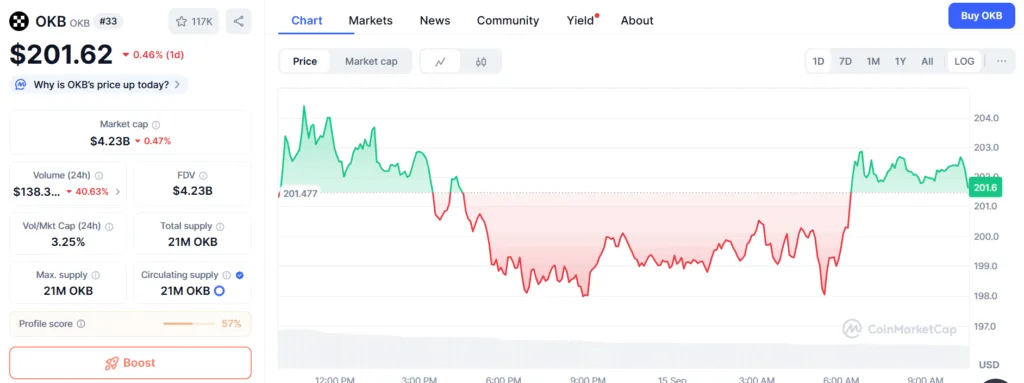This screenshot has height=383, width=1024.
Task: Click the Profile score progress bar
Action: [189, 324]
